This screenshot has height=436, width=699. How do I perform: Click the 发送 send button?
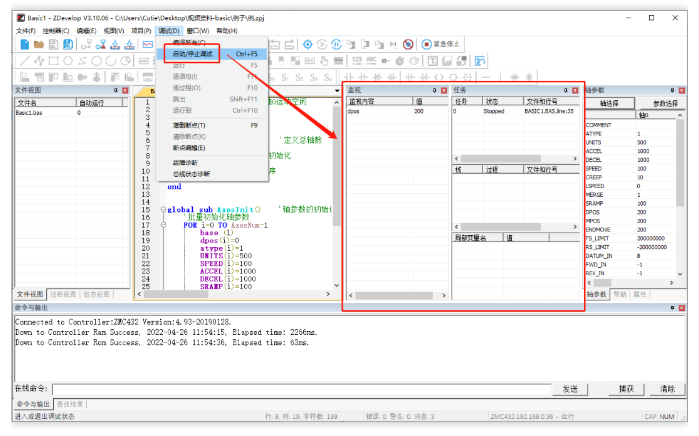point(570,389)
